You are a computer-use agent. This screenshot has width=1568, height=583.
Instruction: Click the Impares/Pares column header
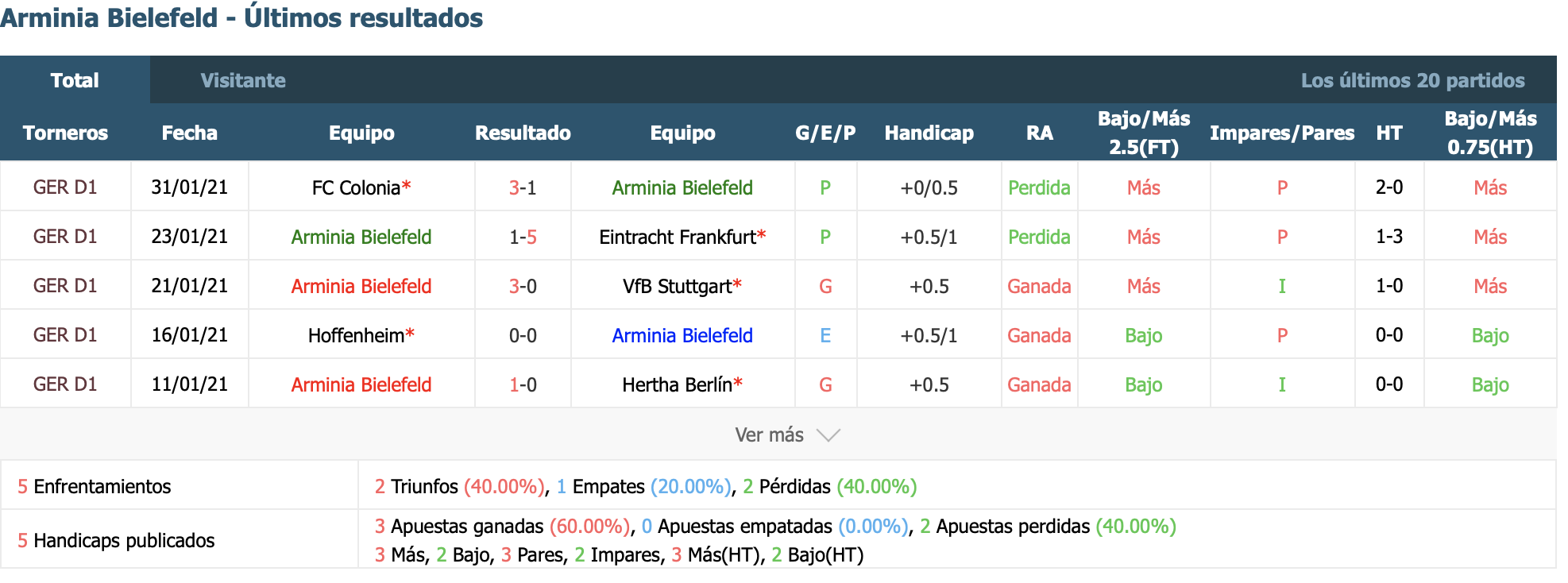(1282, 133)
